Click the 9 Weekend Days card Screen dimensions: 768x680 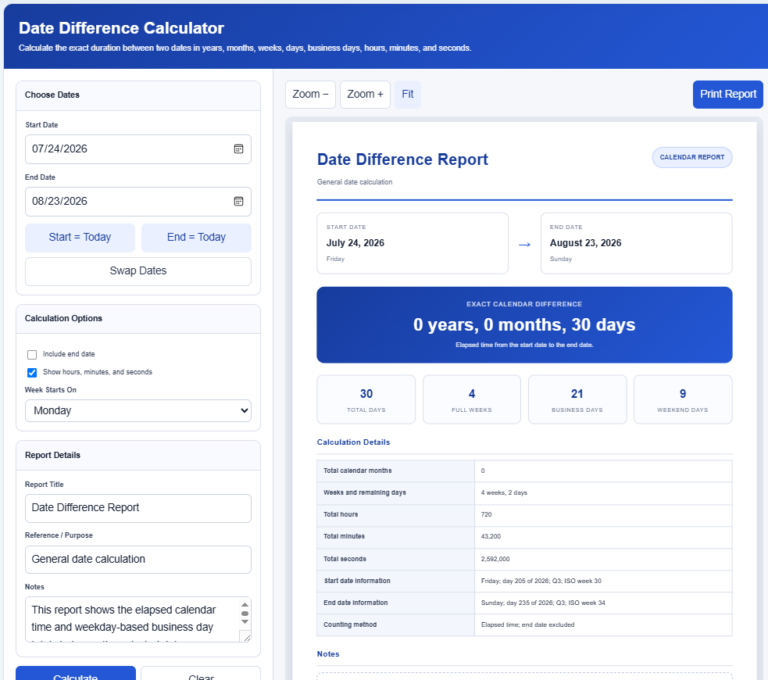[683, 400]
